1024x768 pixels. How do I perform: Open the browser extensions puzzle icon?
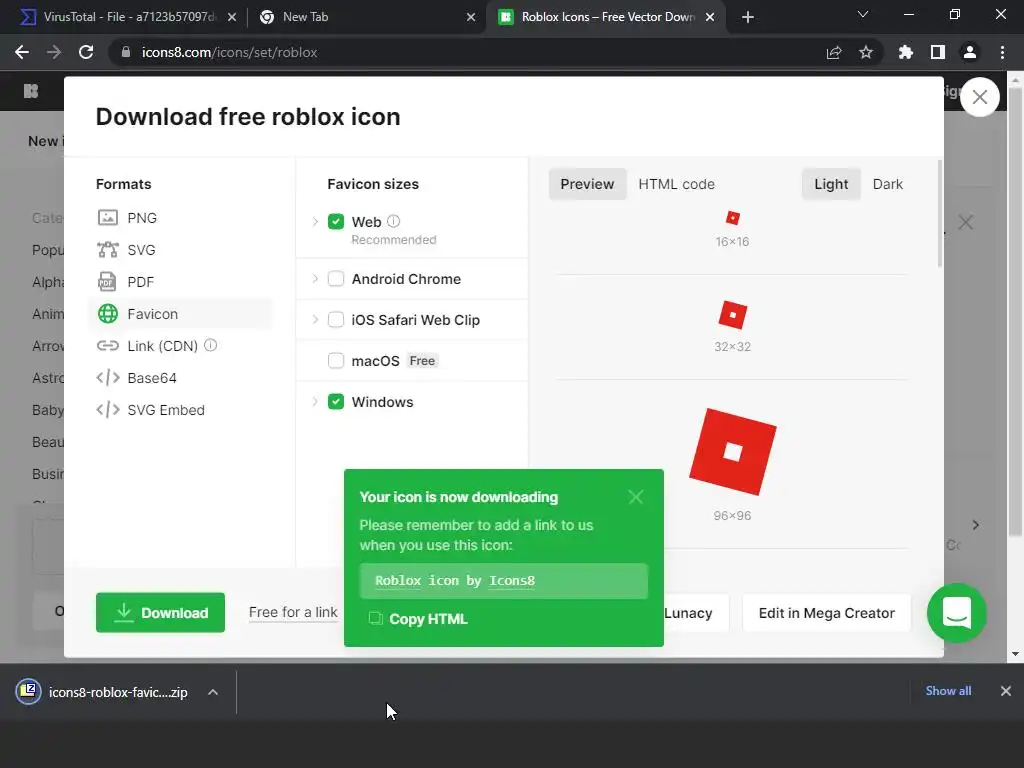point(906,52)
